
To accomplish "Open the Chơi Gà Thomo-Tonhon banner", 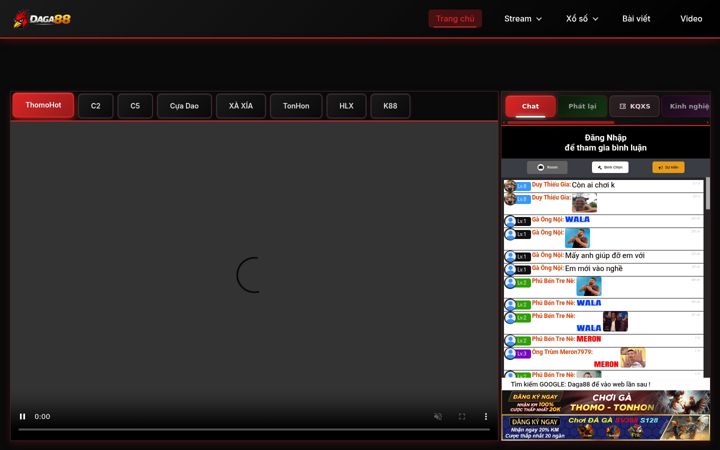I will [x=606, y=402].
